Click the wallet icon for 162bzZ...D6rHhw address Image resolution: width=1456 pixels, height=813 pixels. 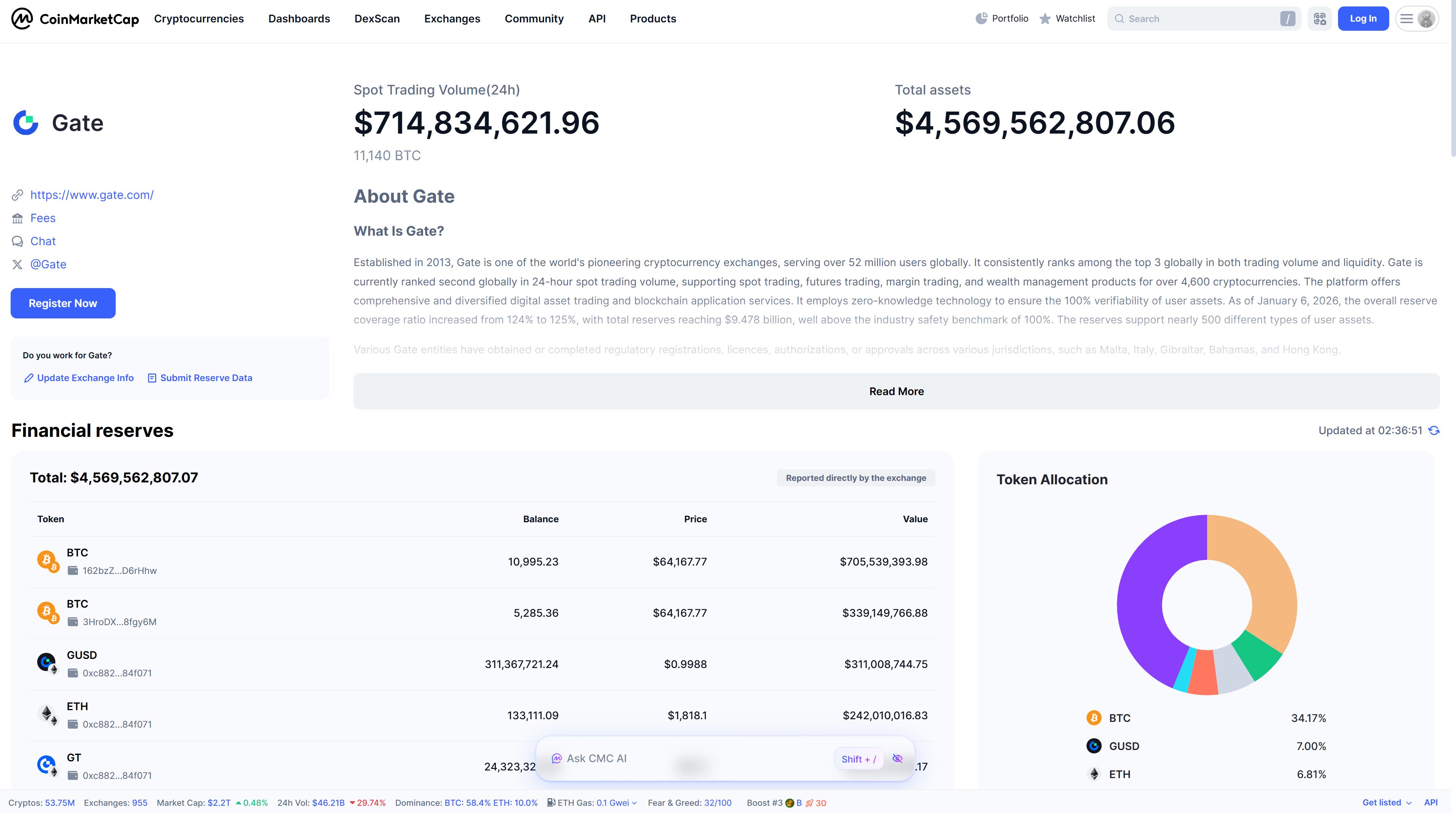click(73, 570)
